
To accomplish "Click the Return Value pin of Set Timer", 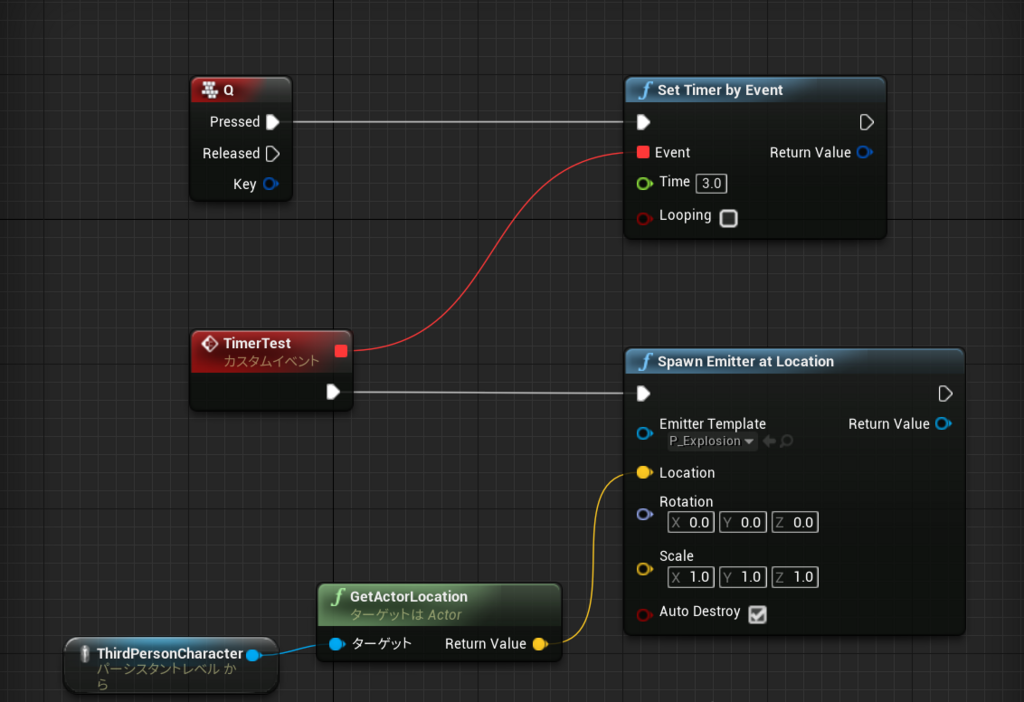I will [x=865, y=152].
